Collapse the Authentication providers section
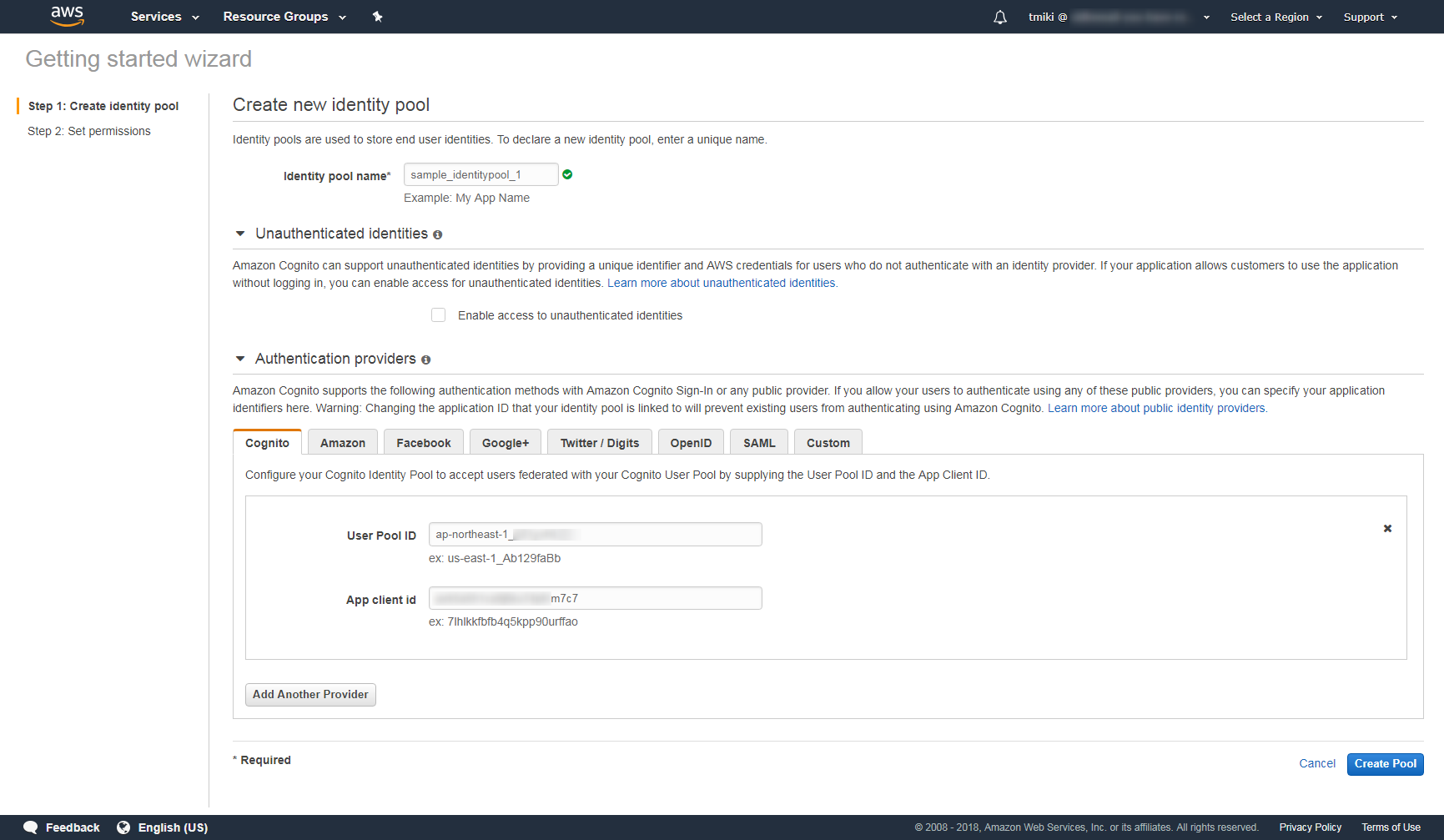Screen dimensions: 1444x840 coord(240,359)
